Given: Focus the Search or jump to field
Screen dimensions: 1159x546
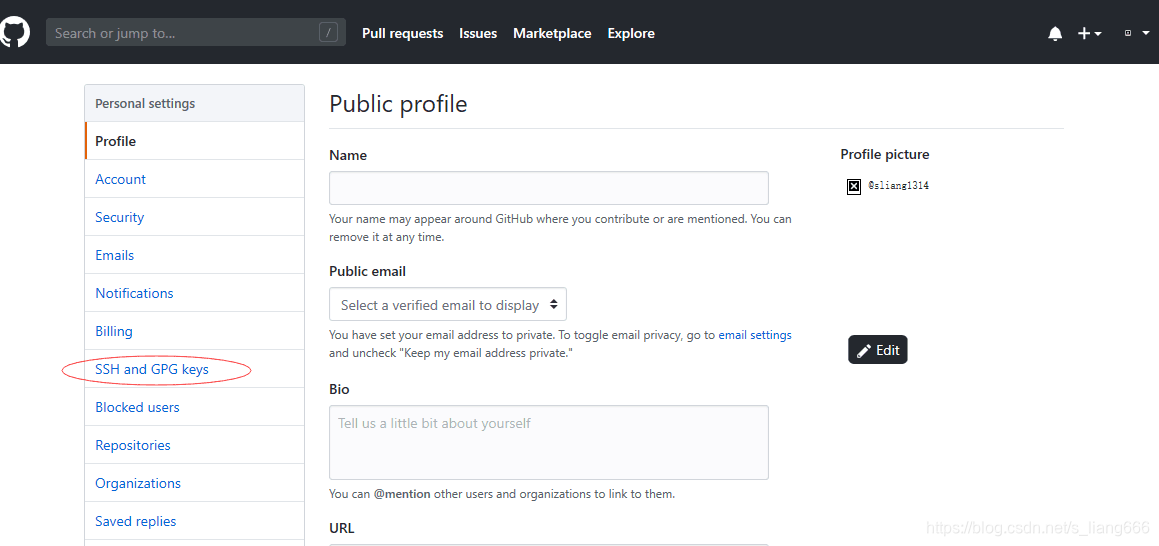Looking at the screenshot, I should click(x=180, y=33).
